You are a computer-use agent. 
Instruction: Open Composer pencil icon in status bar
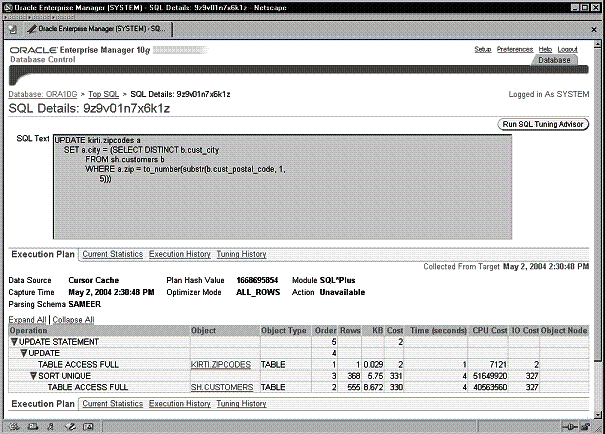70,427
